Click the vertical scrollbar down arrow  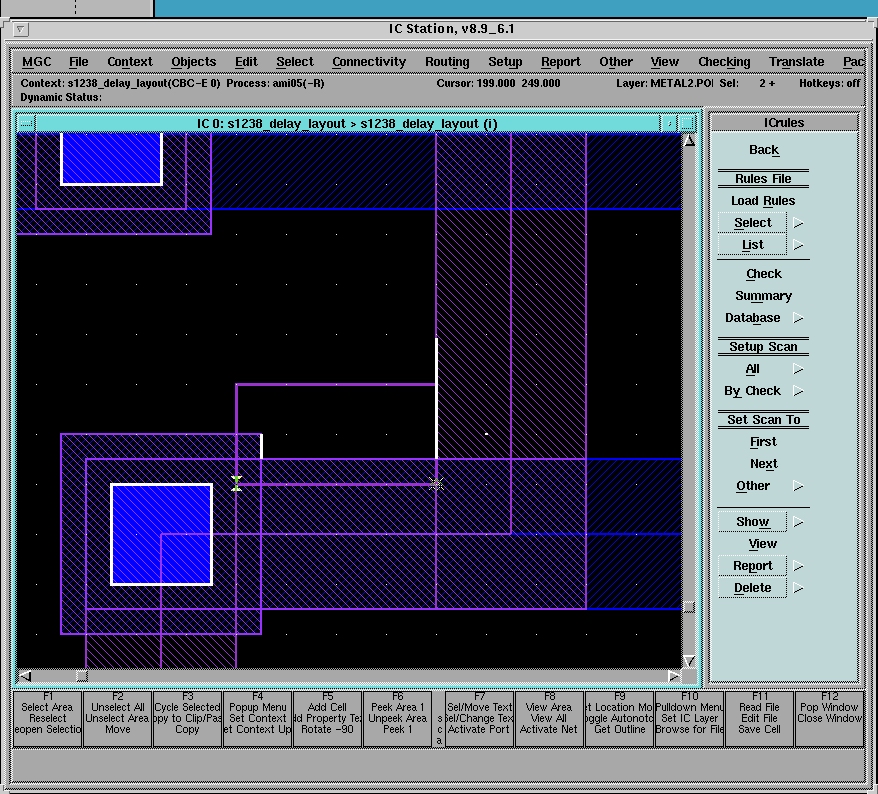click(x=689, y=661)
